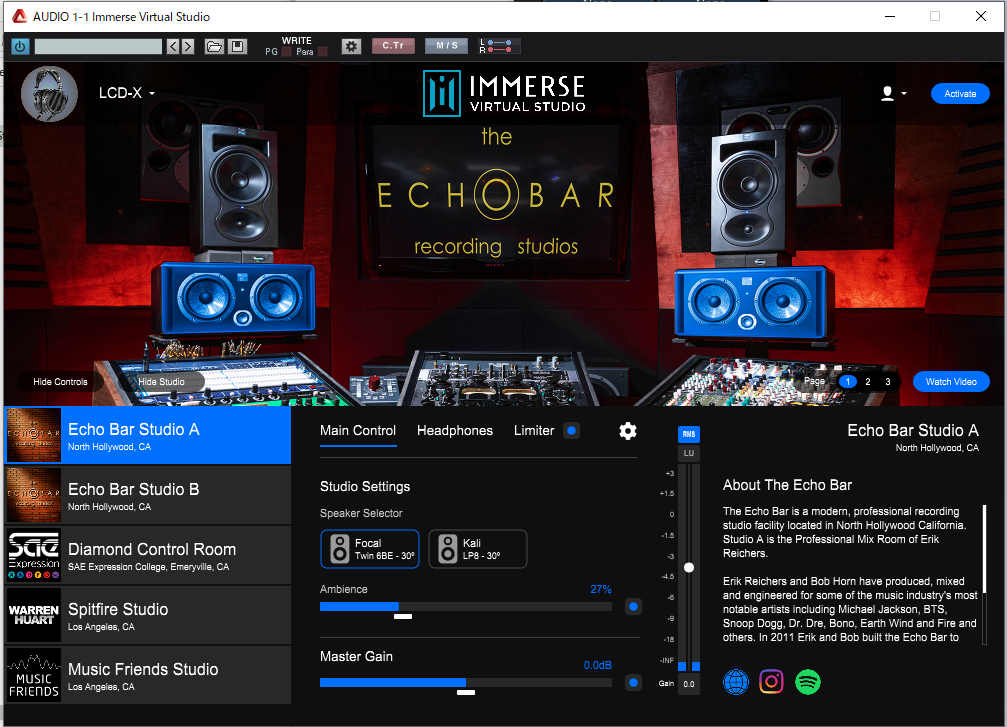Switch to the Main Control tab
The image size is (1007, 727).
[x=358, y=431]
